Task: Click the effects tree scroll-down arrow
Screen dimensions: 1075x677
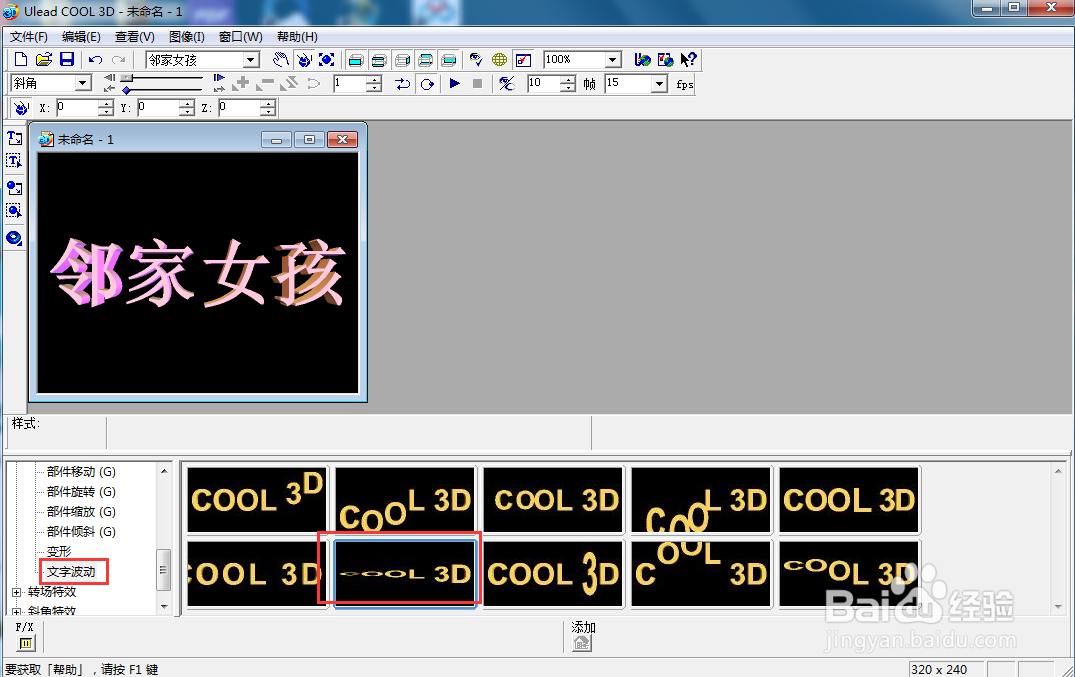Action: (164, 606)
